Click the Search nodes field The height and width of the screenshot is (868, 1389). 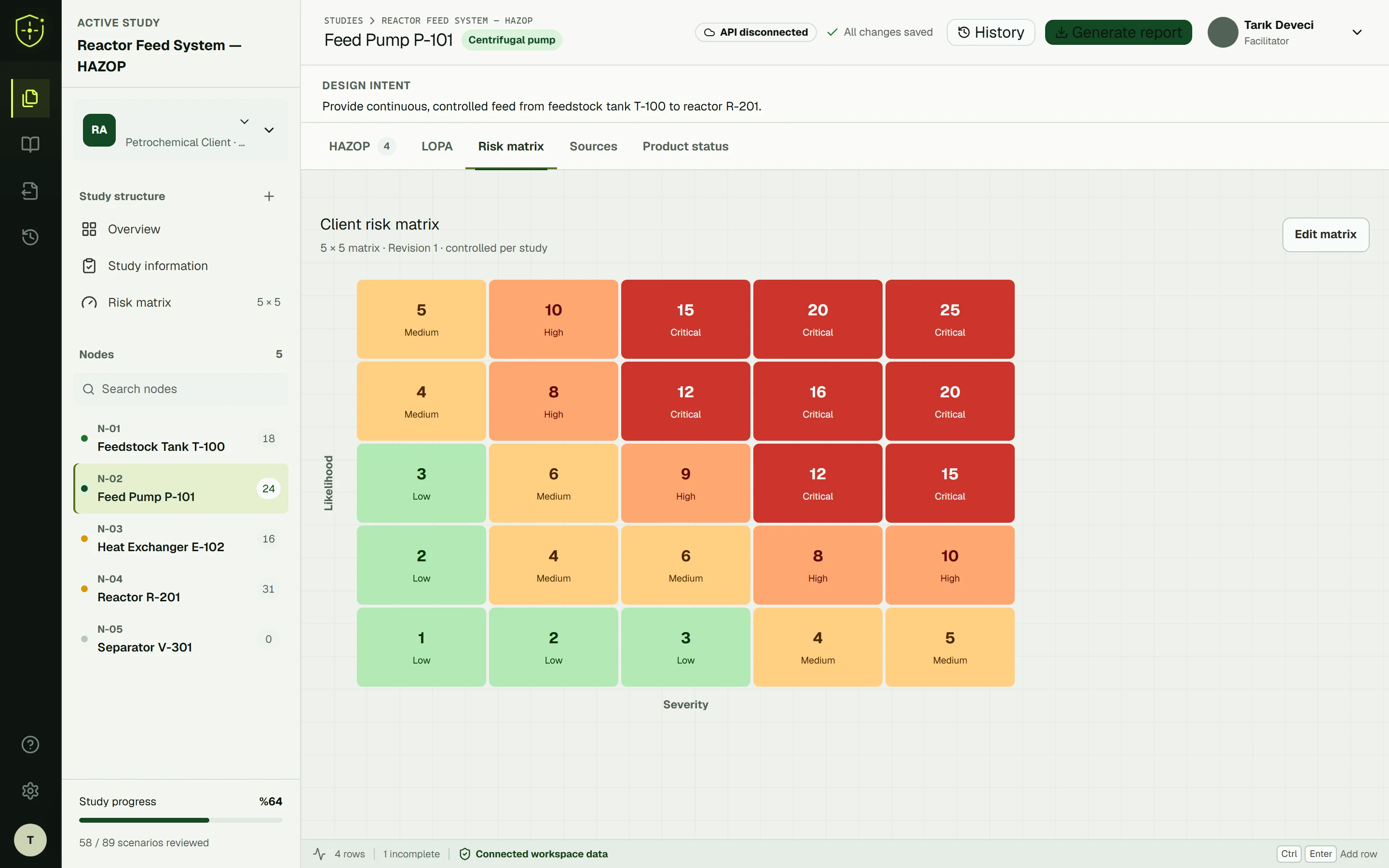181,389
